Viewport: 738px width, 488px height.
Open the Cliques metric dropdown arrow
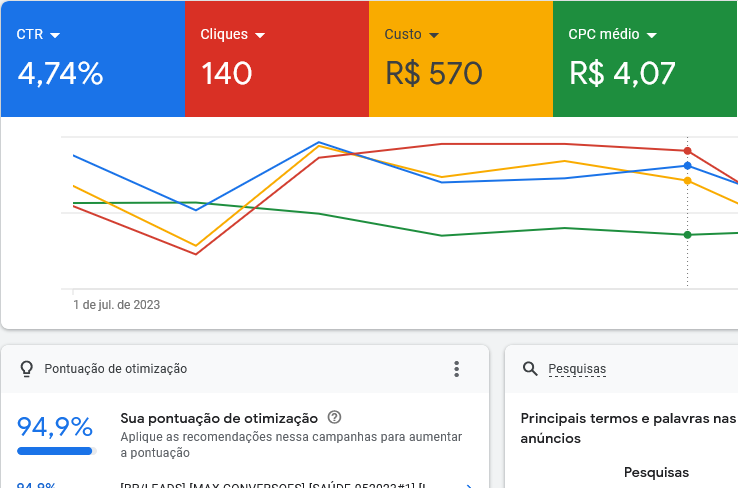(260, 35)
